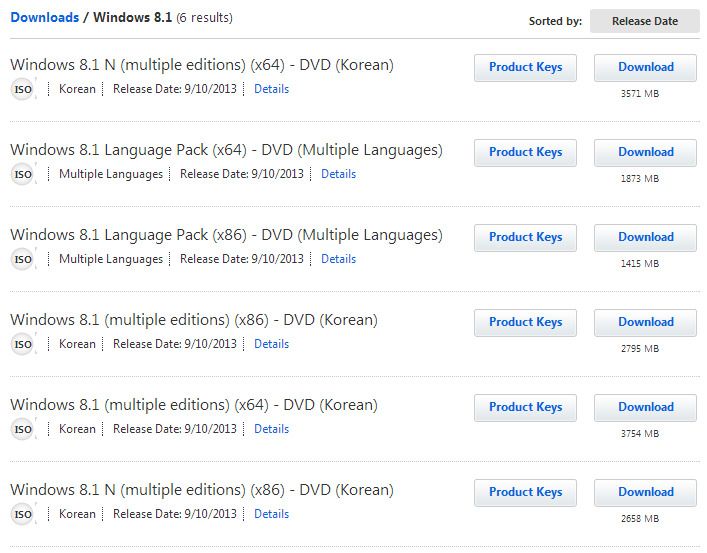The image size is (707, 553).
Task: Click the Windows 8.1 heading text
Action: [133, 18]
